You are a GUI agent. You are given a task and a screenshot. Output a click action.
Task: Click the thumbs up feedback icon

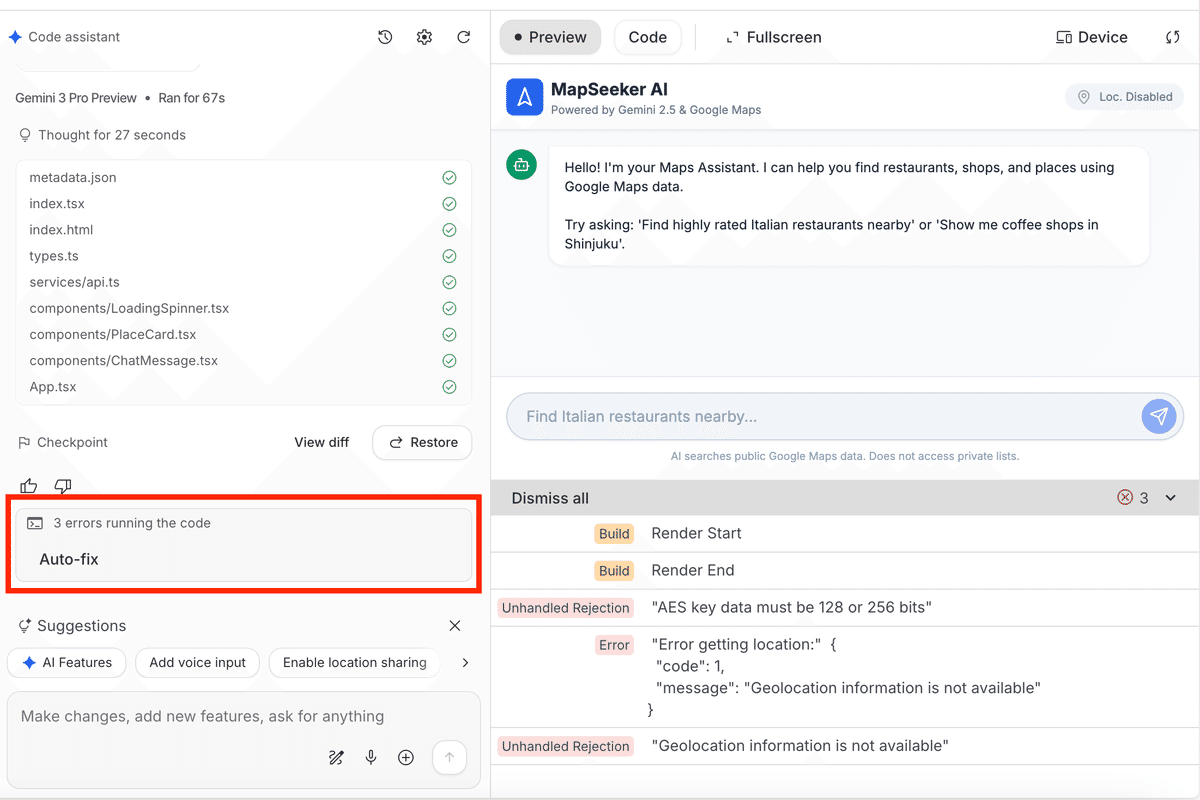coord(28,486)
